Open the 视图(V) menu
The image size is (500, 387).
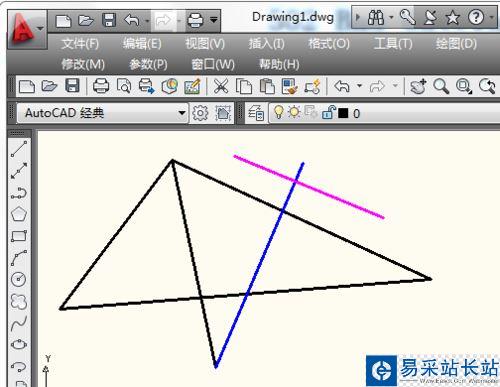pos(205,44)
